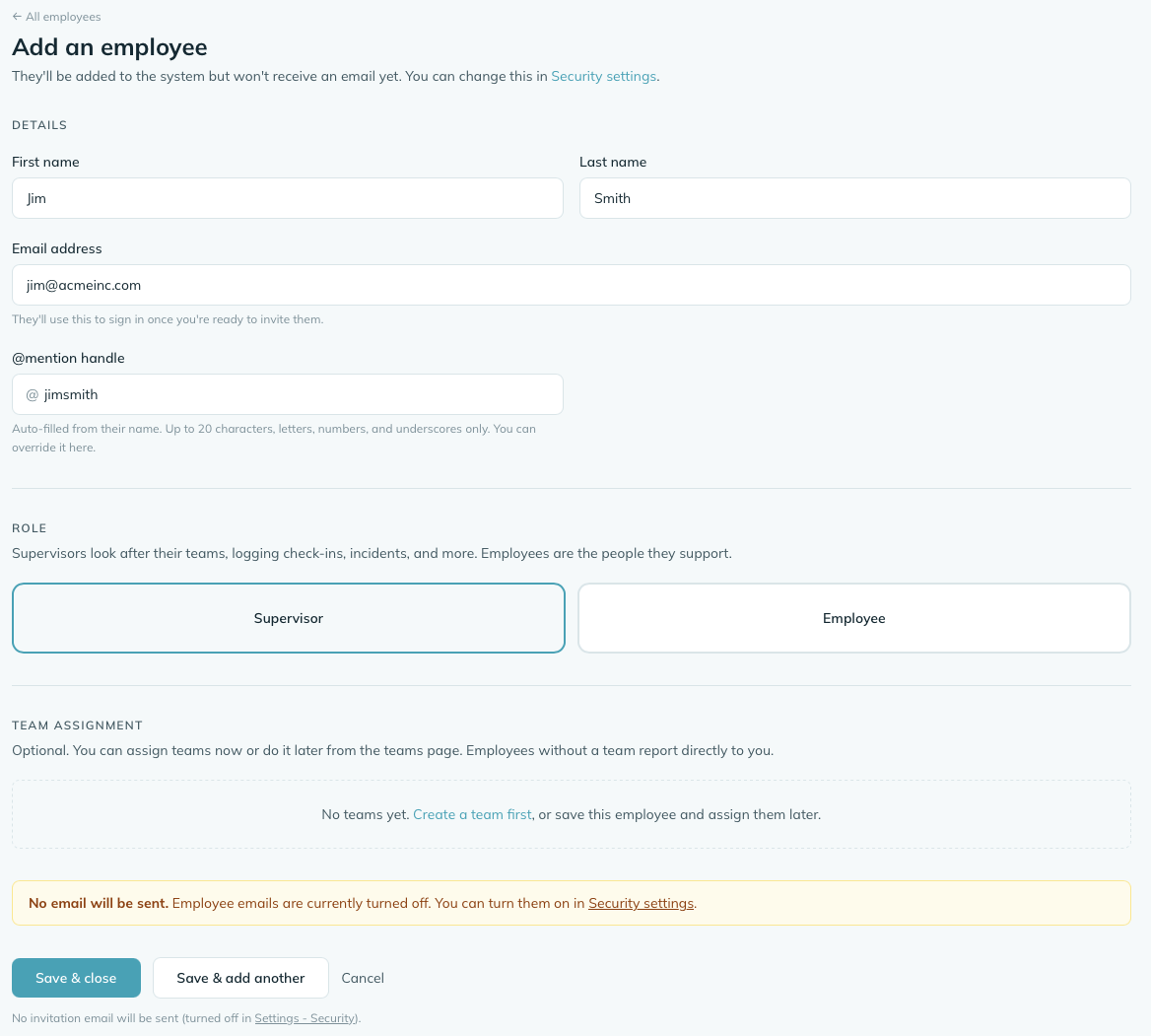This screenshot has height=1036, width=1151.
Task: Select the Add an employee heading
Action: pyautogui.click(x=109, y=47)
